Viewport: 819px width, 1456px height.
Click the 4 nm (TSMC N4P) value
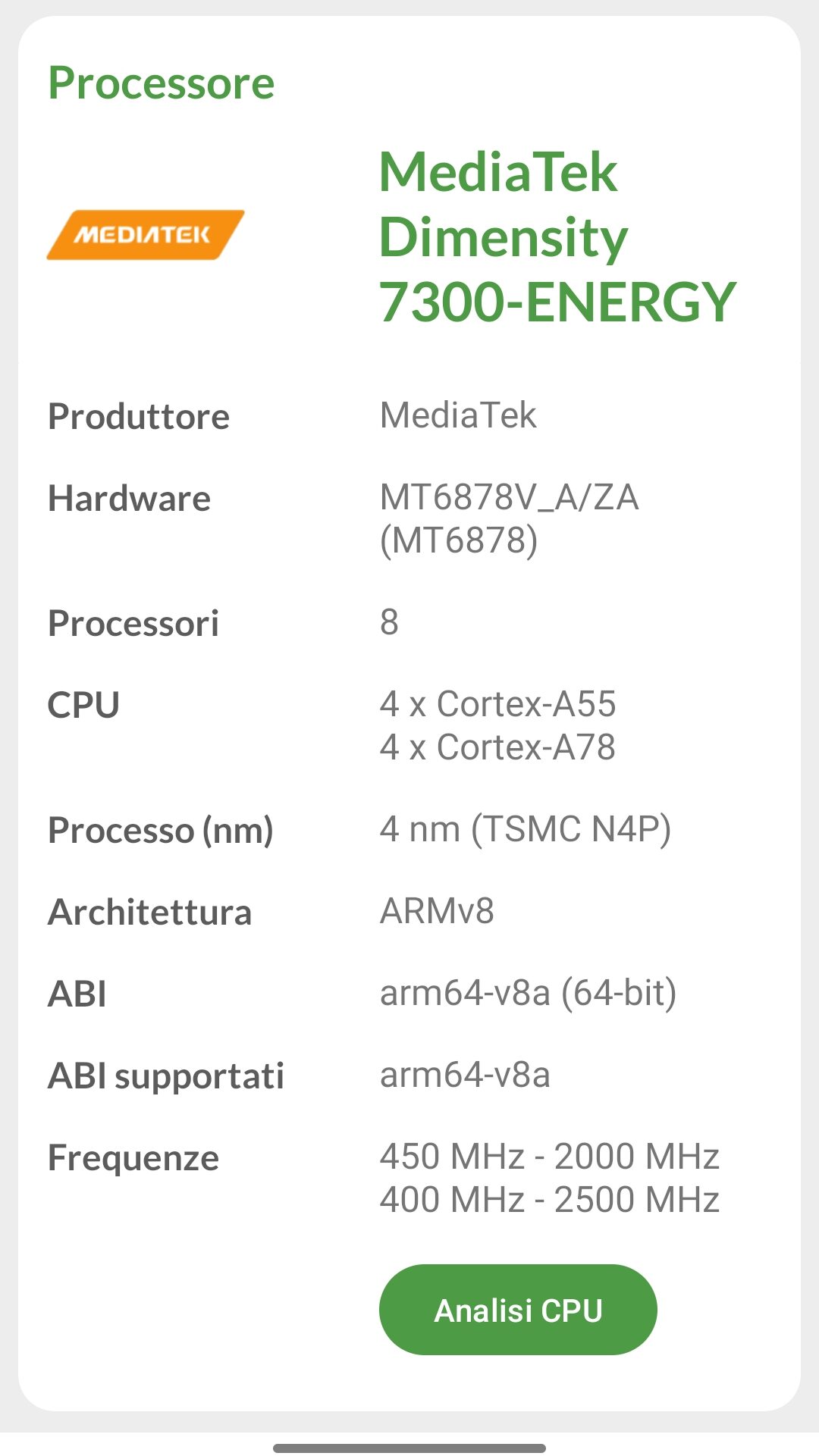click(x=525, y=829)
